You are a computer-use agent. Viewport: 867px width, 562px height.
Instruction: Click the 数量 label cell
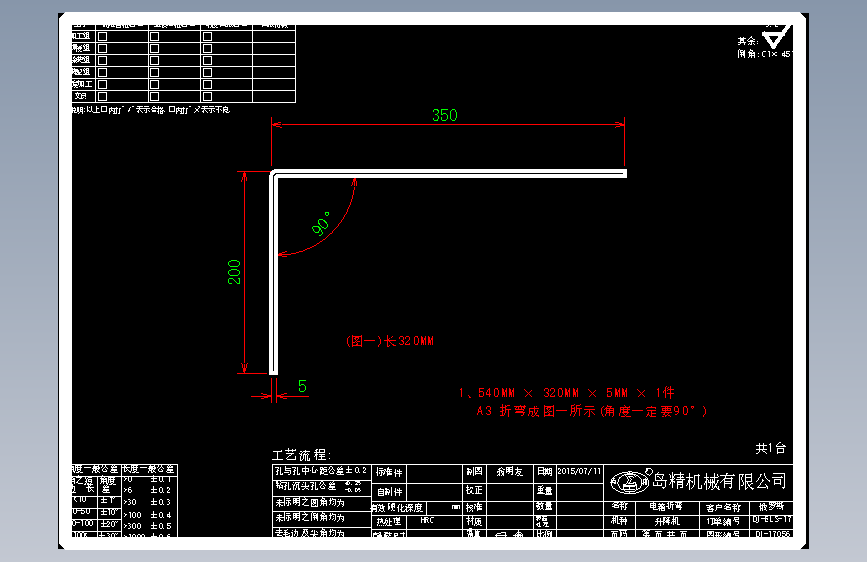[545, 506]
